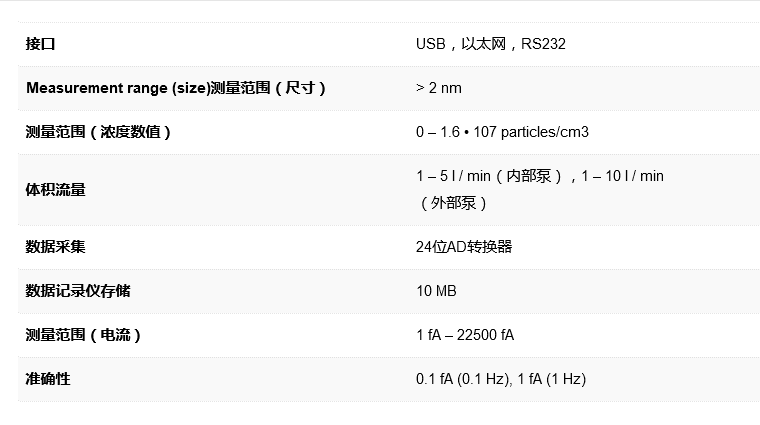Click the 1 fA – 22500 fA value
The height and width of the screenshot is (425, 760).
coord(465,335)
